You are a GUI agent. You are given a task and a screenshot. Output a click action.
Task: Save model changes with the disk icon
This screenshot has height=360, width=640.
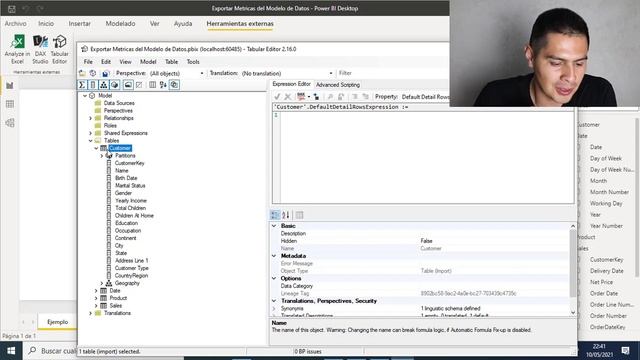point(105,73)
